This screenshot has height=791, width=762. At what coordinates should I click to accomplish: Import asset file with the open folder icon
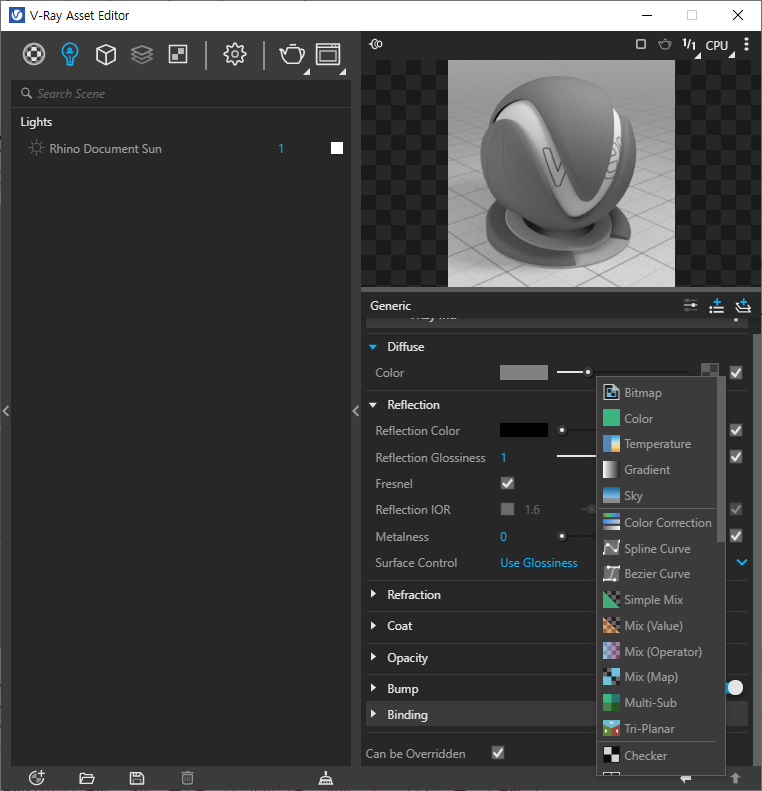pyautogui.click(x=87, y=778)
